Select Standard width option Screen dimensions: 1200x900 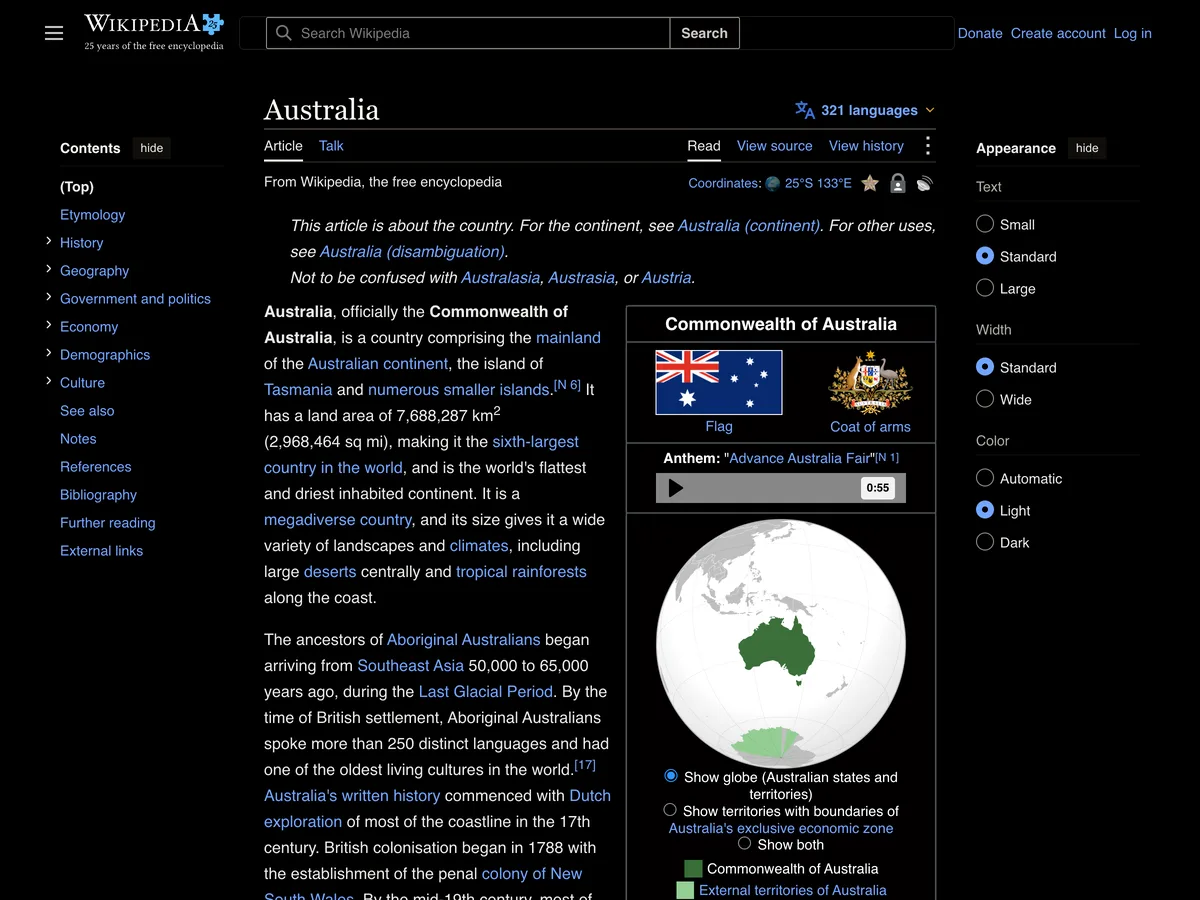(x=985, y=368)
